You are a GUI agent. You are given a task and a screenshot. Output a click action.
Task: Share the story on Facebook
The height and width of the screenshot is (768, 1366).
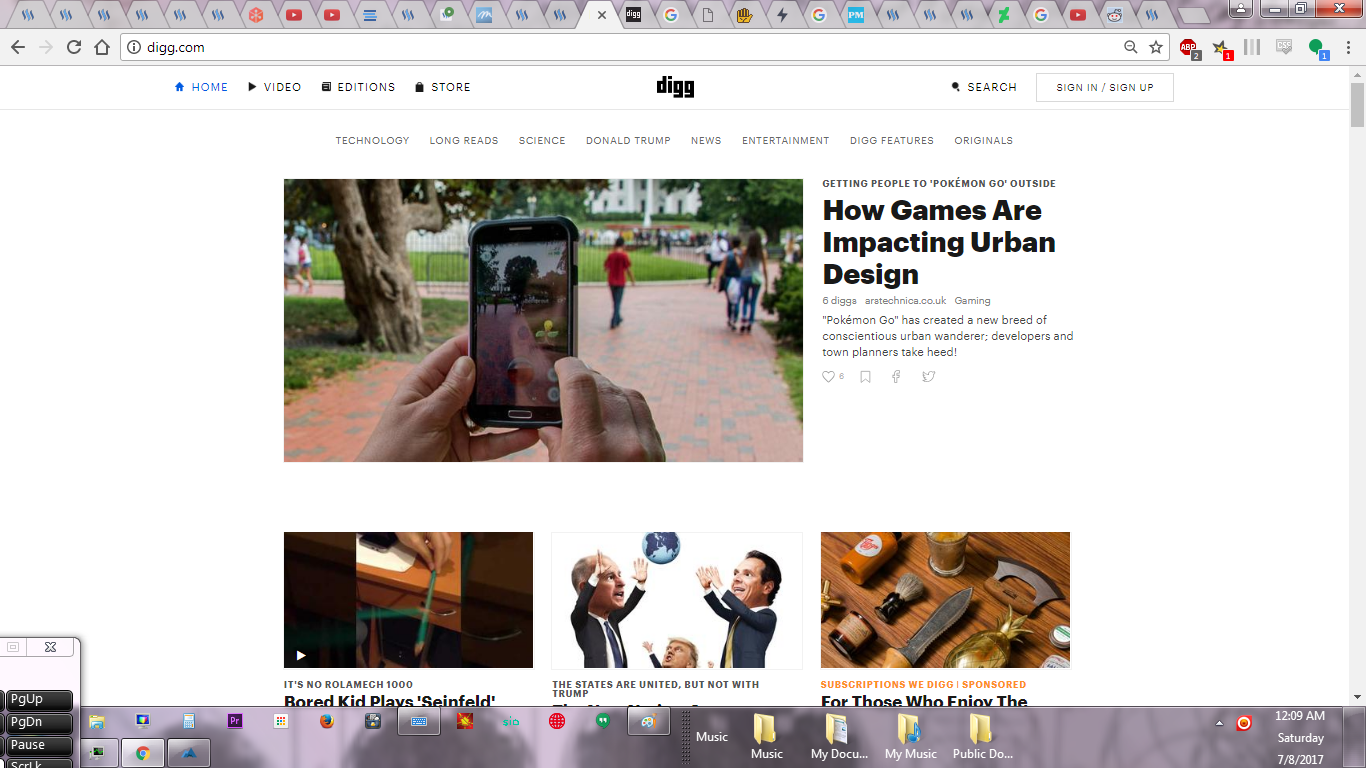[897, 377]
